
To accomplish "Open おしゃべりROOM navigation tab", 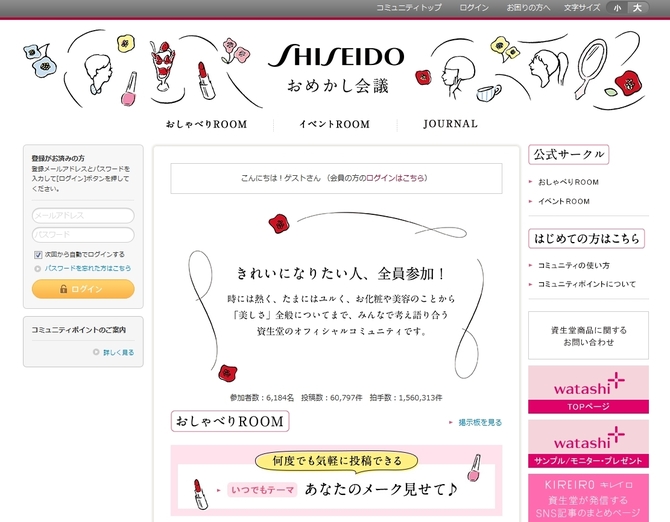I will click(206, 124).
